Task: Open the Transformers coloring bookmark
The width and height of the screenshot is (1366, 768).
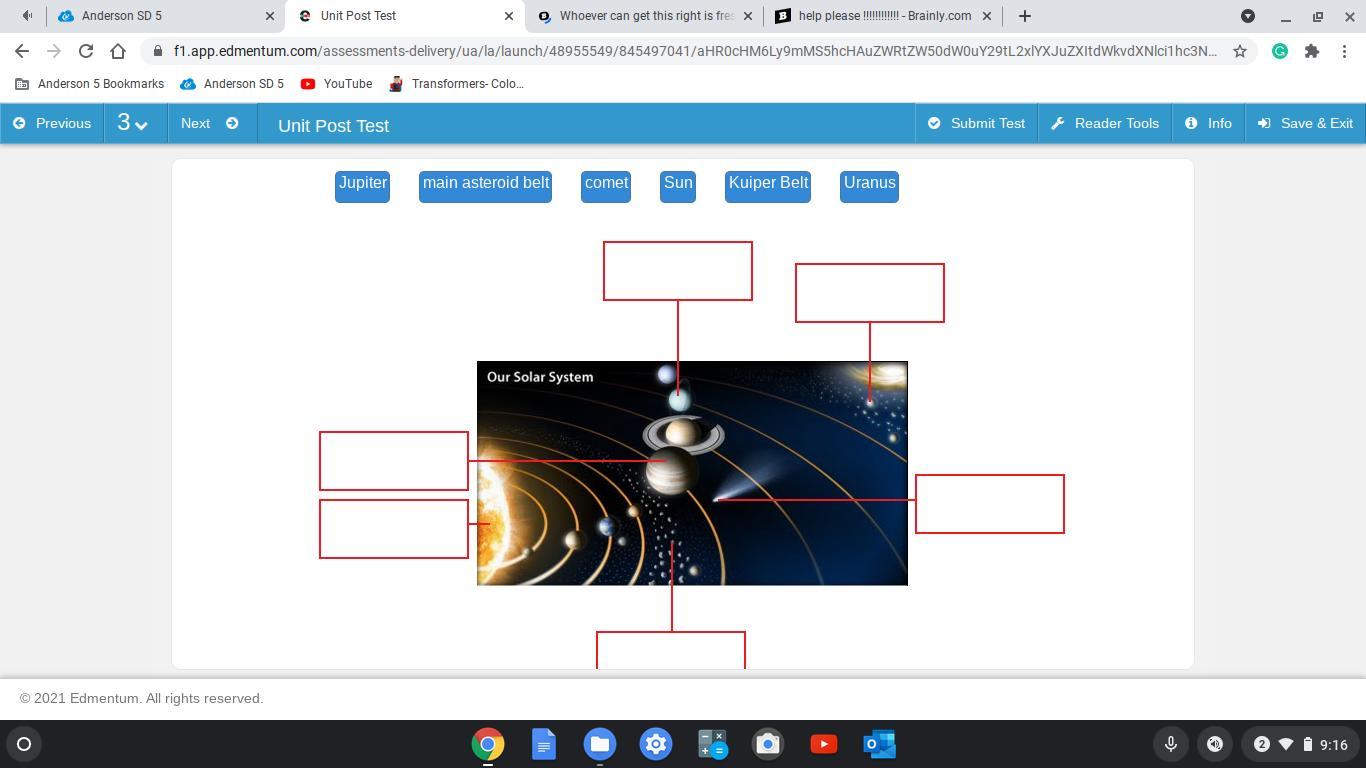Action: click(x=456, y=84)
